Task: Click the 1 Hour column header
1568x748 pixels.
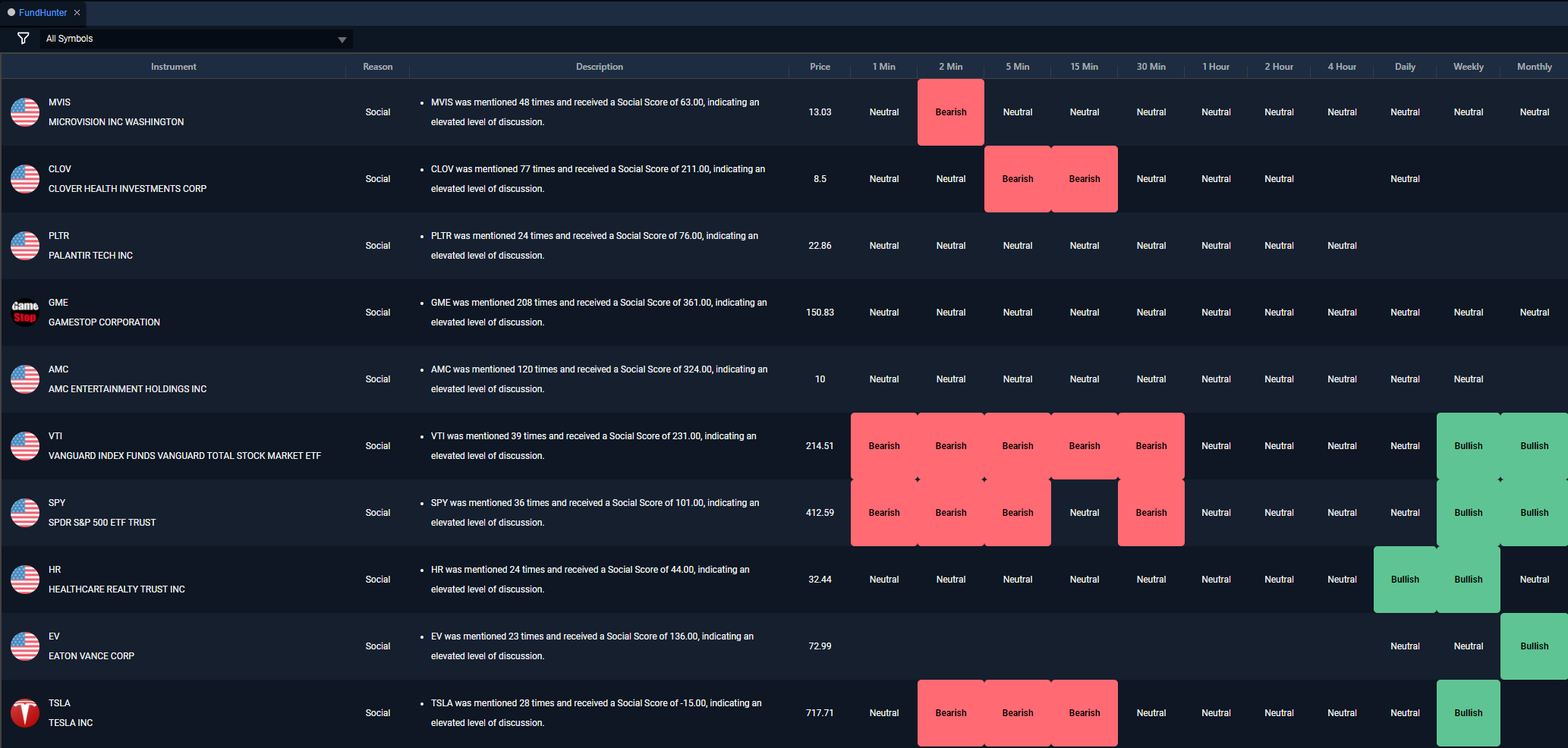Action: click(x=1216, y=67)
